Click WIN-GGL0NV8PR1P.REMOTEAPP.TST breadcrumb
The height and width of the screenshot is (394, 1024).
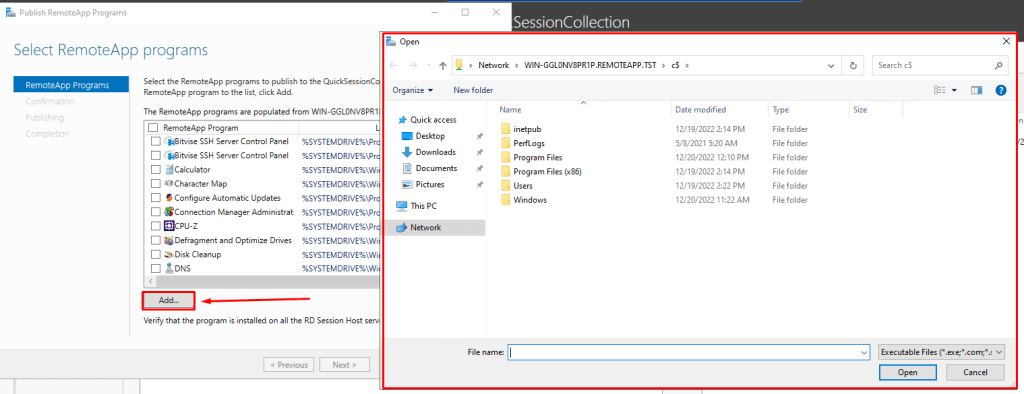(589, 65)
